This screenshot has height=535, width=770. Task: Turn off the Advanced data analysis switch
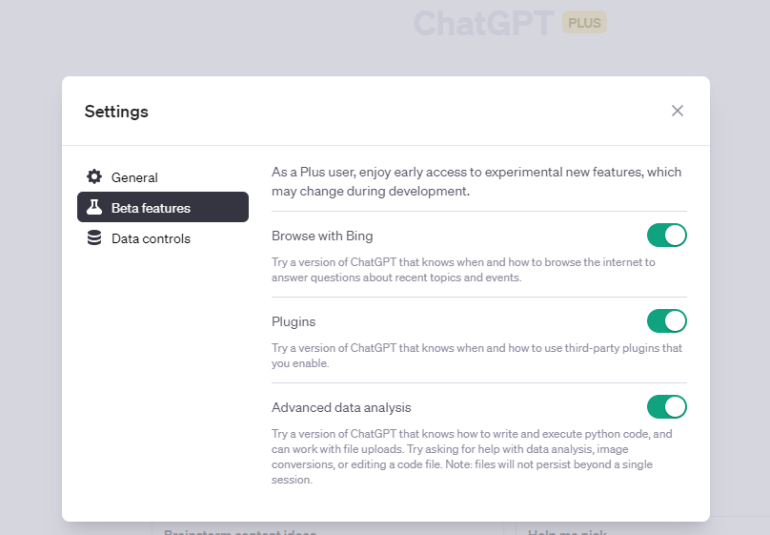coord(666,407)
